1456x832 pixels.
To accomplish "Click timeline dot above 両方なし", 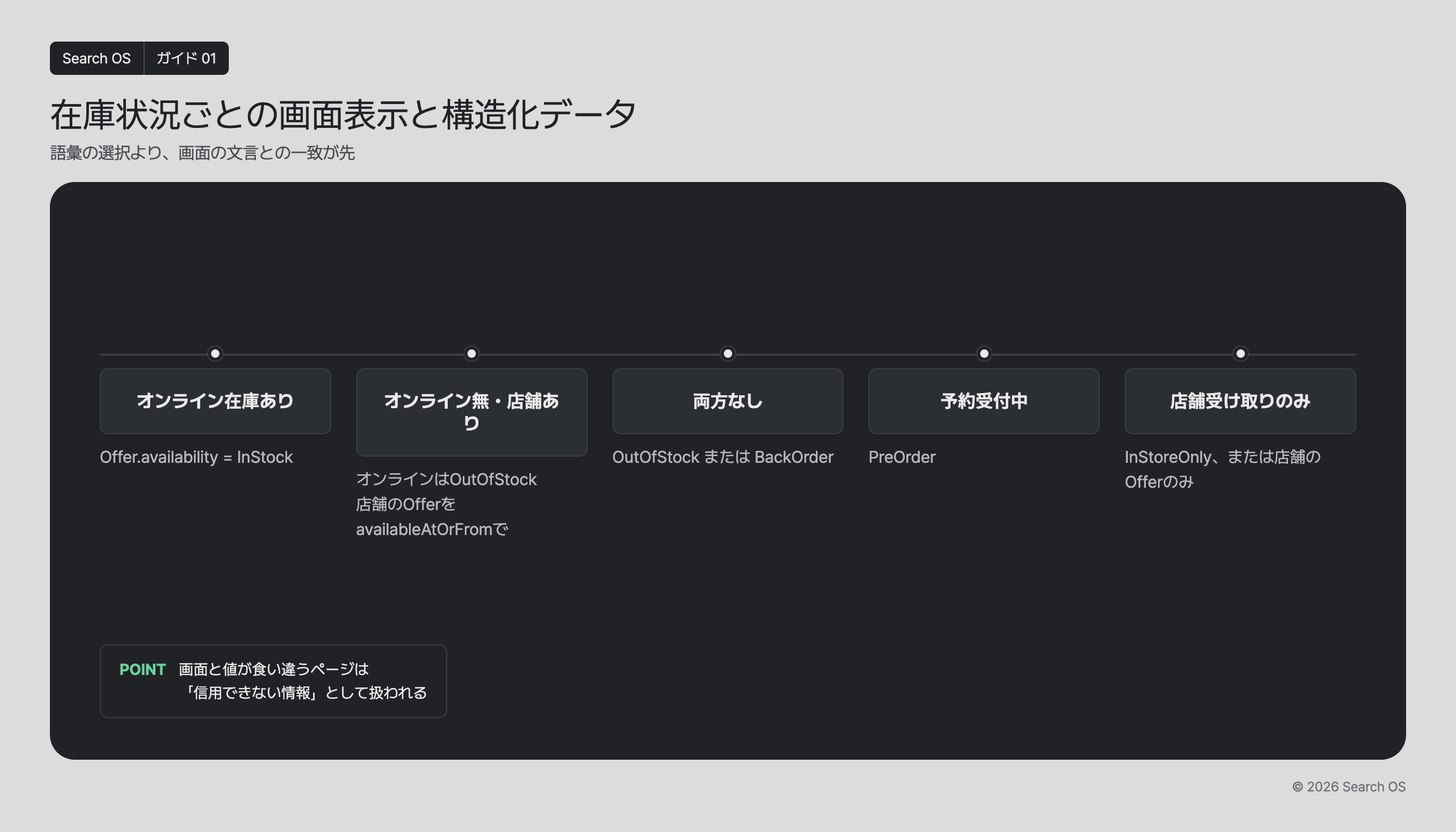I will point(727,354).
